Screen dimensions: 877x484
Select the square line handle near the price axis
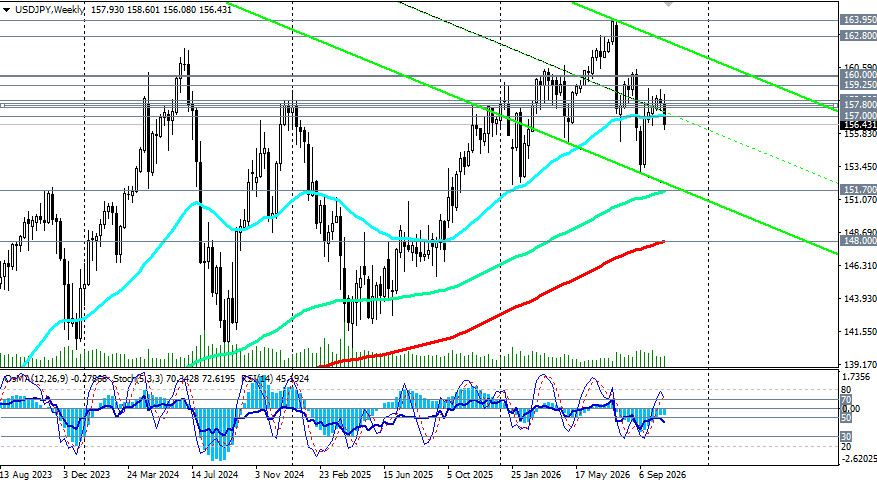(836, 105)
